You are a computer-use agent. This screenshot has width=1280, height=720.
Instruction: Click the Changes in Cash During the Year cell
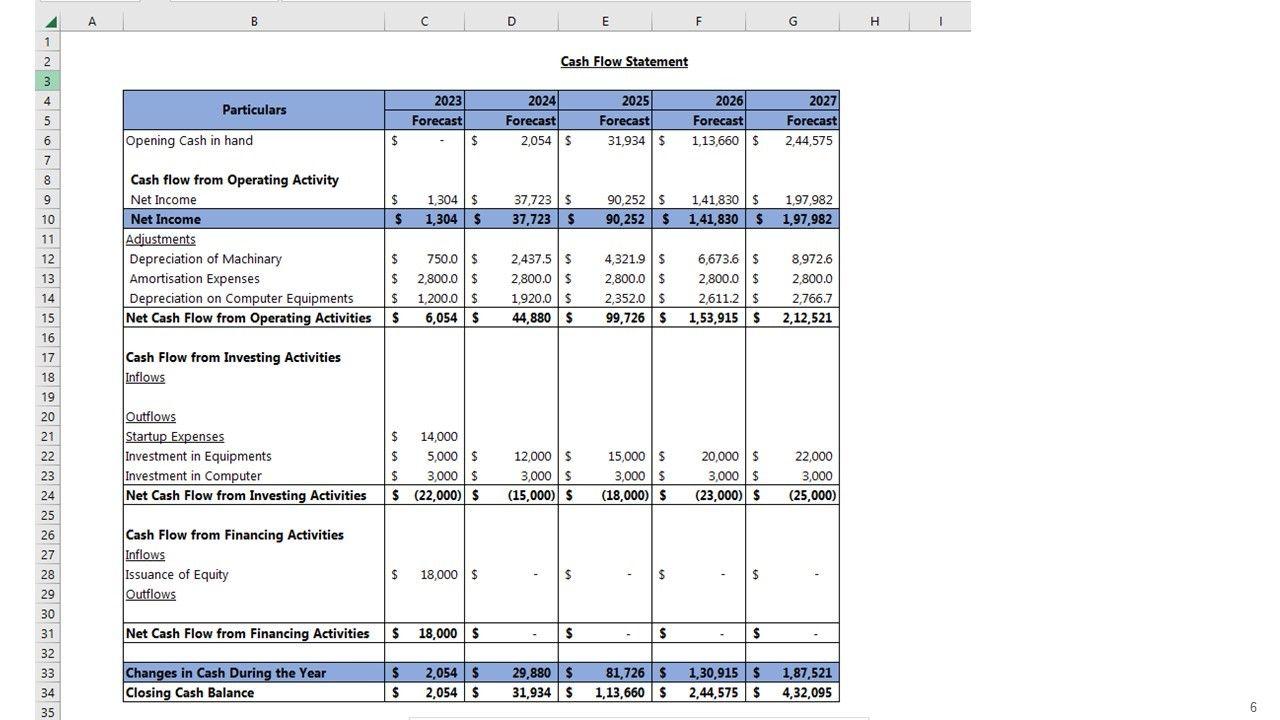click(x=226, y=673)
